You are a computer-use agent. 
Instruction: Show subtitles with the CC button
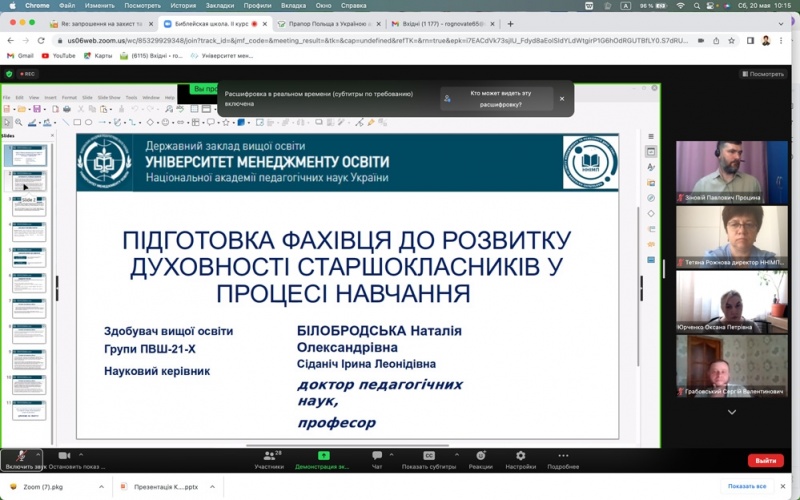tap(429, 456)
